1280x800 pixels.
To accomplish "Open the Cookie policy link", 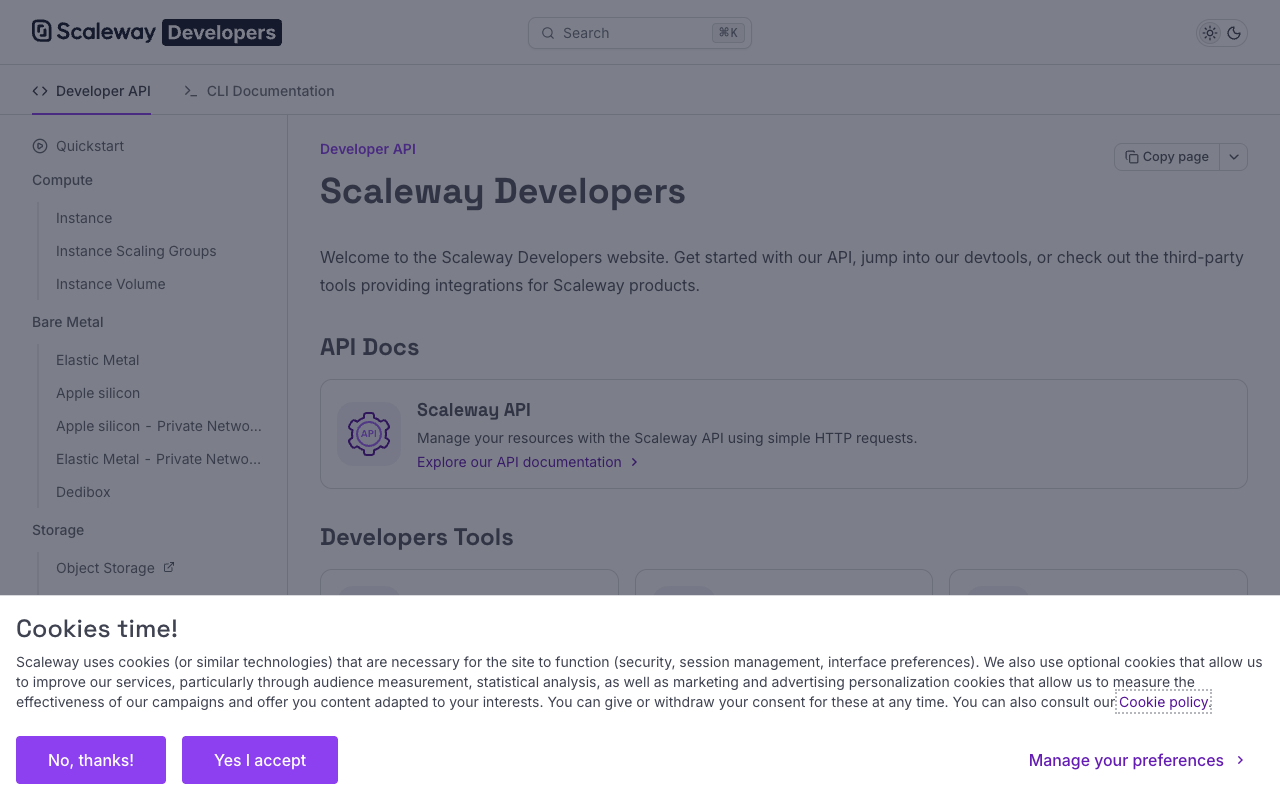I will (x=1164, y=702).
